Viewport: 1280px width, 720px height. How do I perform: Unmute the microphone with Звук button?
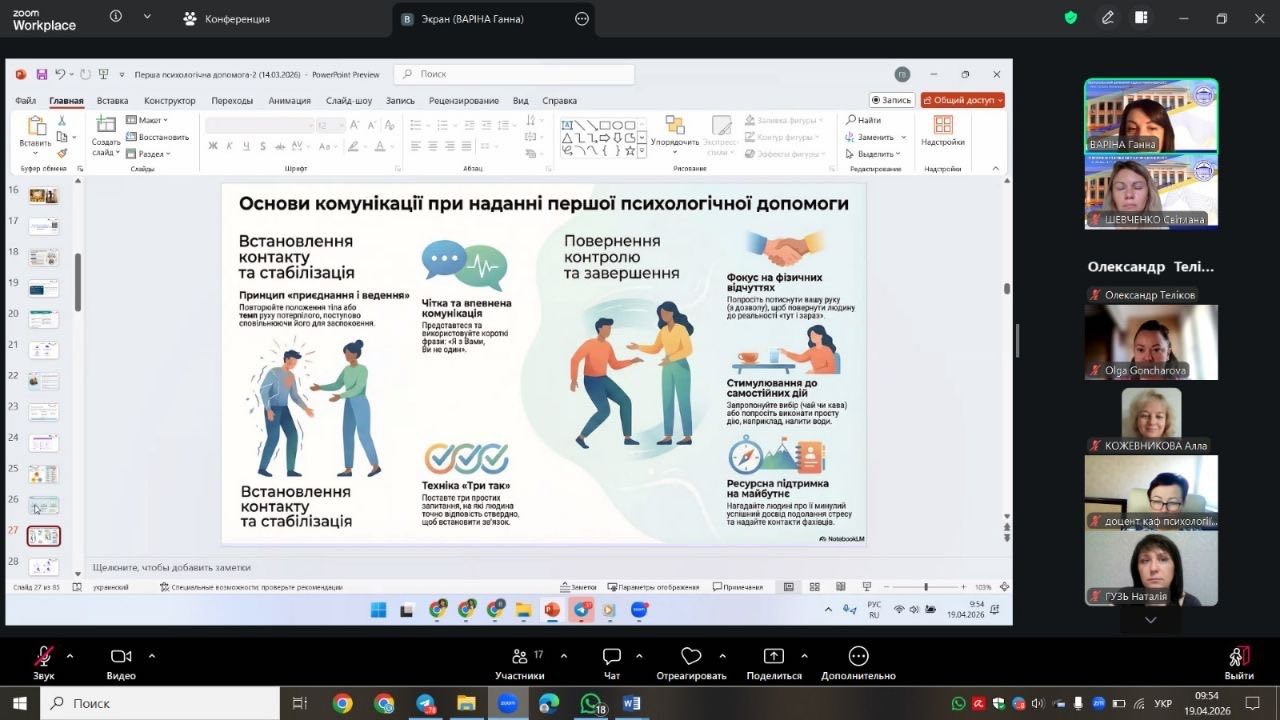(x=44, y=657)
